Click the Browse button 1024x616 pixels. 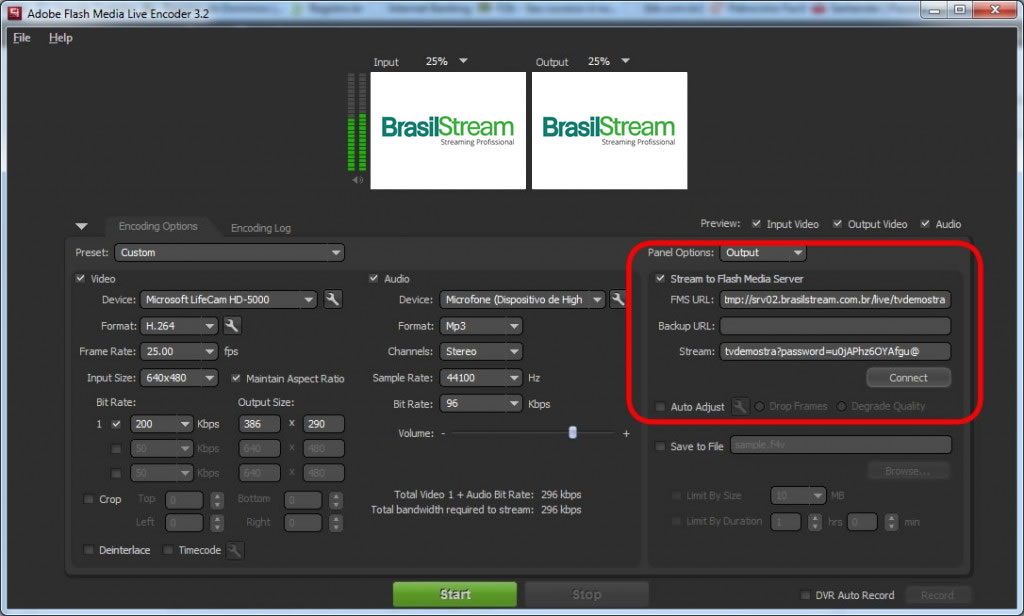908,471
